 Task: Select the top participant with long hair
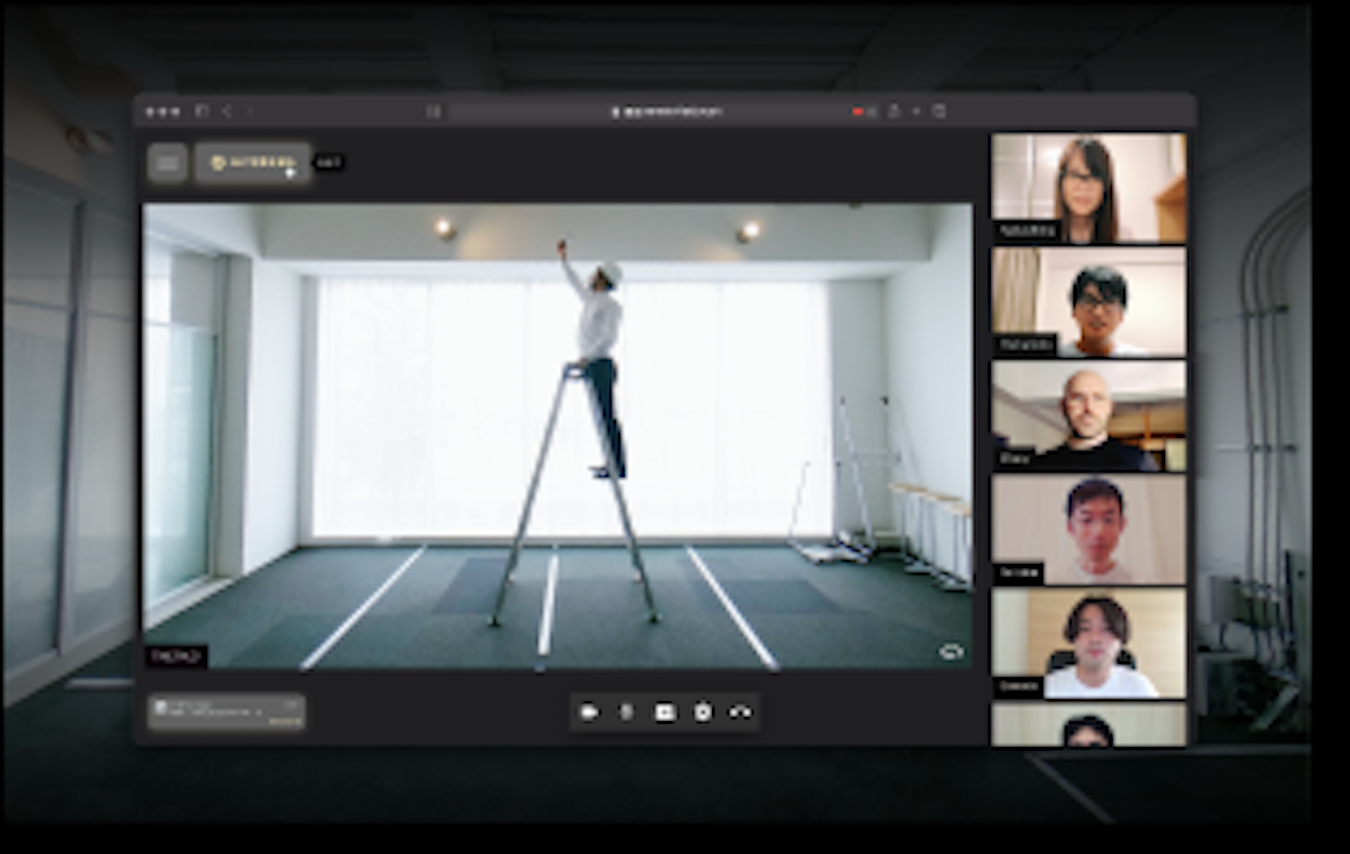pos(1088,188)
